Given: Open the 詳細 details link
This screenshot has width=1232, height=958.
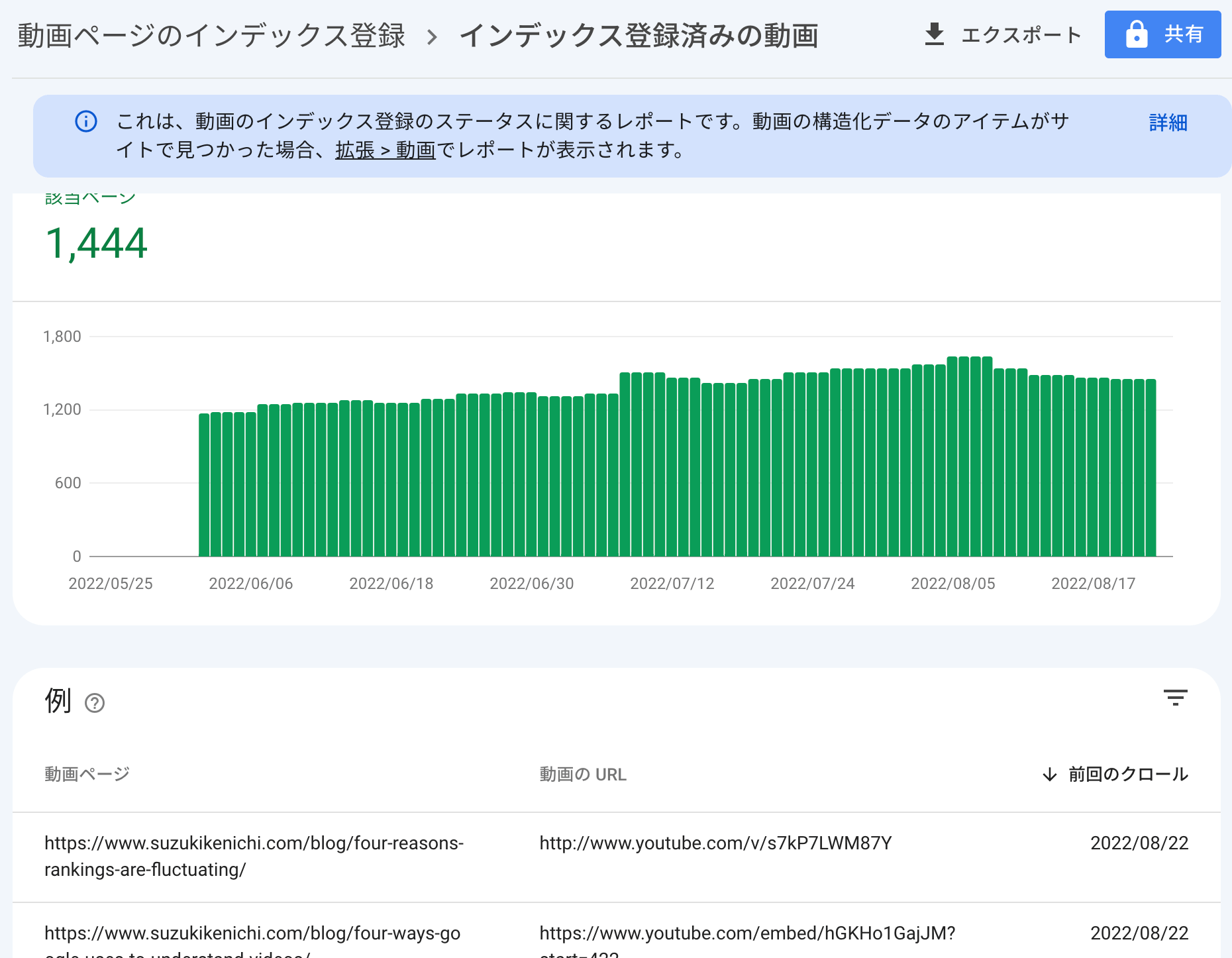Looking at the screenshot, I should [x=1168, y=123].
